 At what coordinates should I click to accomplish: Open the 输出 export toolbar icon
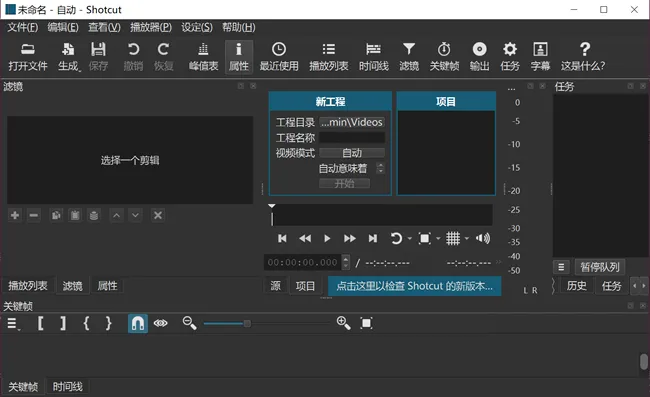click(x=479, y=57)
